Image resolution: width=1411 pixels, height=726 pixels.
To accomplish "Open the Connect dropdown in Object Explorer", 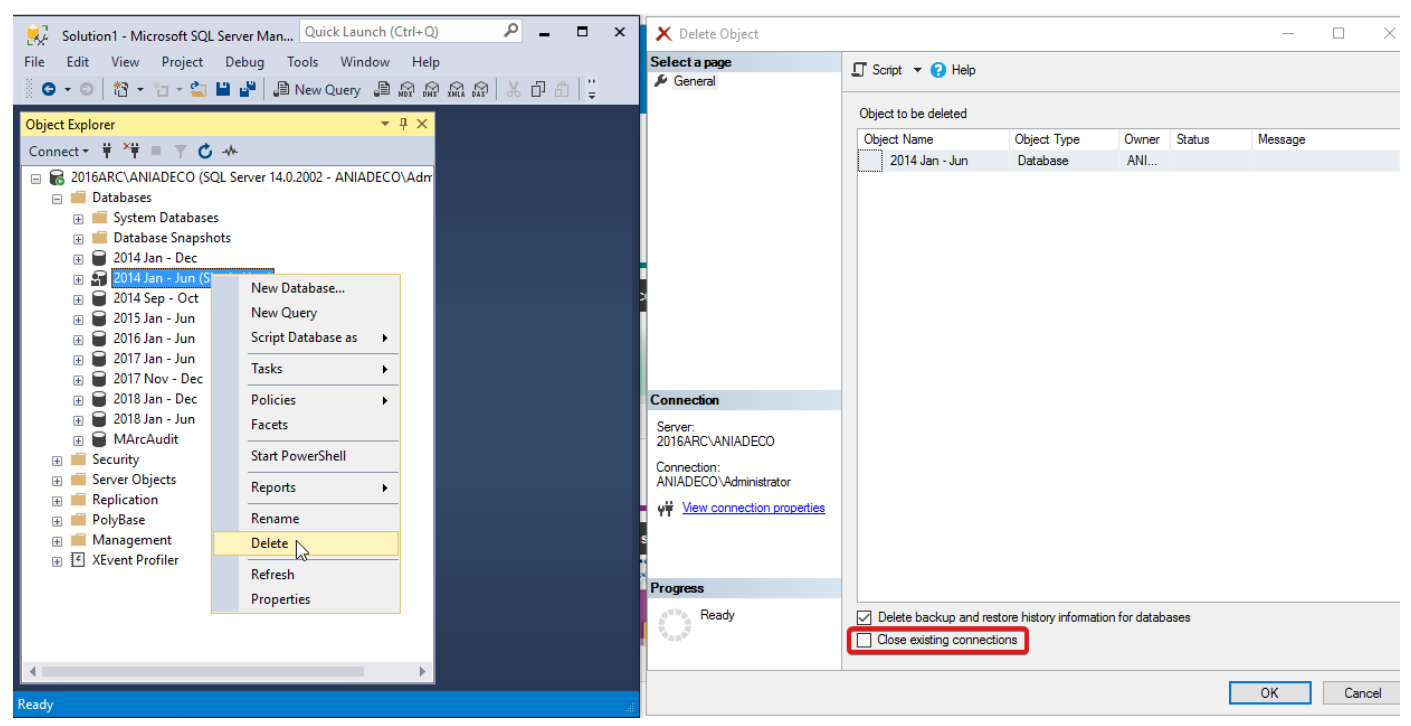I will (x=58, y=151).
